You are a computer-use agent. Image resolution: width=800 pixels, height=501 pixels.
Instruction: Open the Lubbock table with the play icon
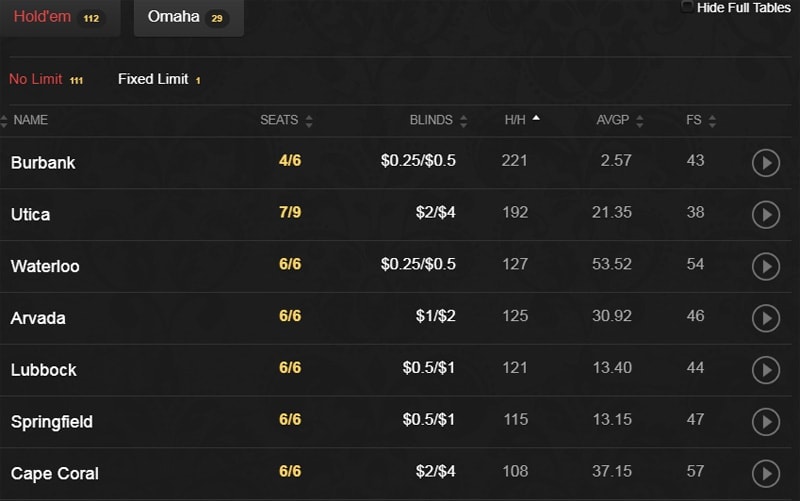point(766,370)
